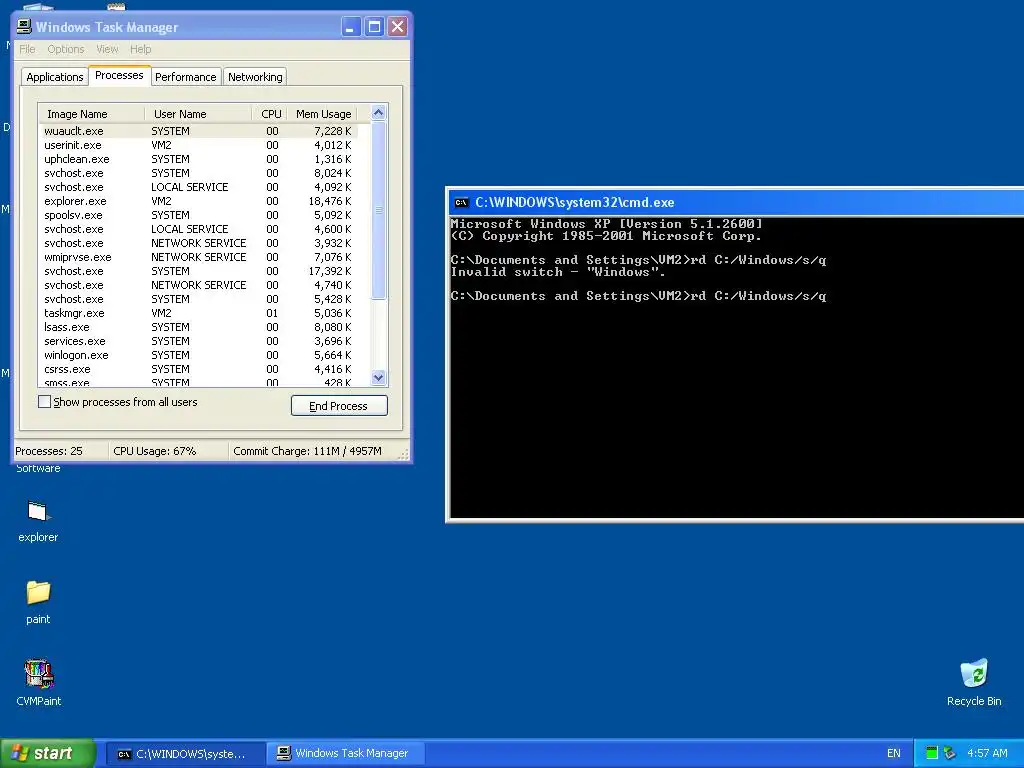Sort by CPU column header
Screen dimensions: 1024x768
click(270, 114)
